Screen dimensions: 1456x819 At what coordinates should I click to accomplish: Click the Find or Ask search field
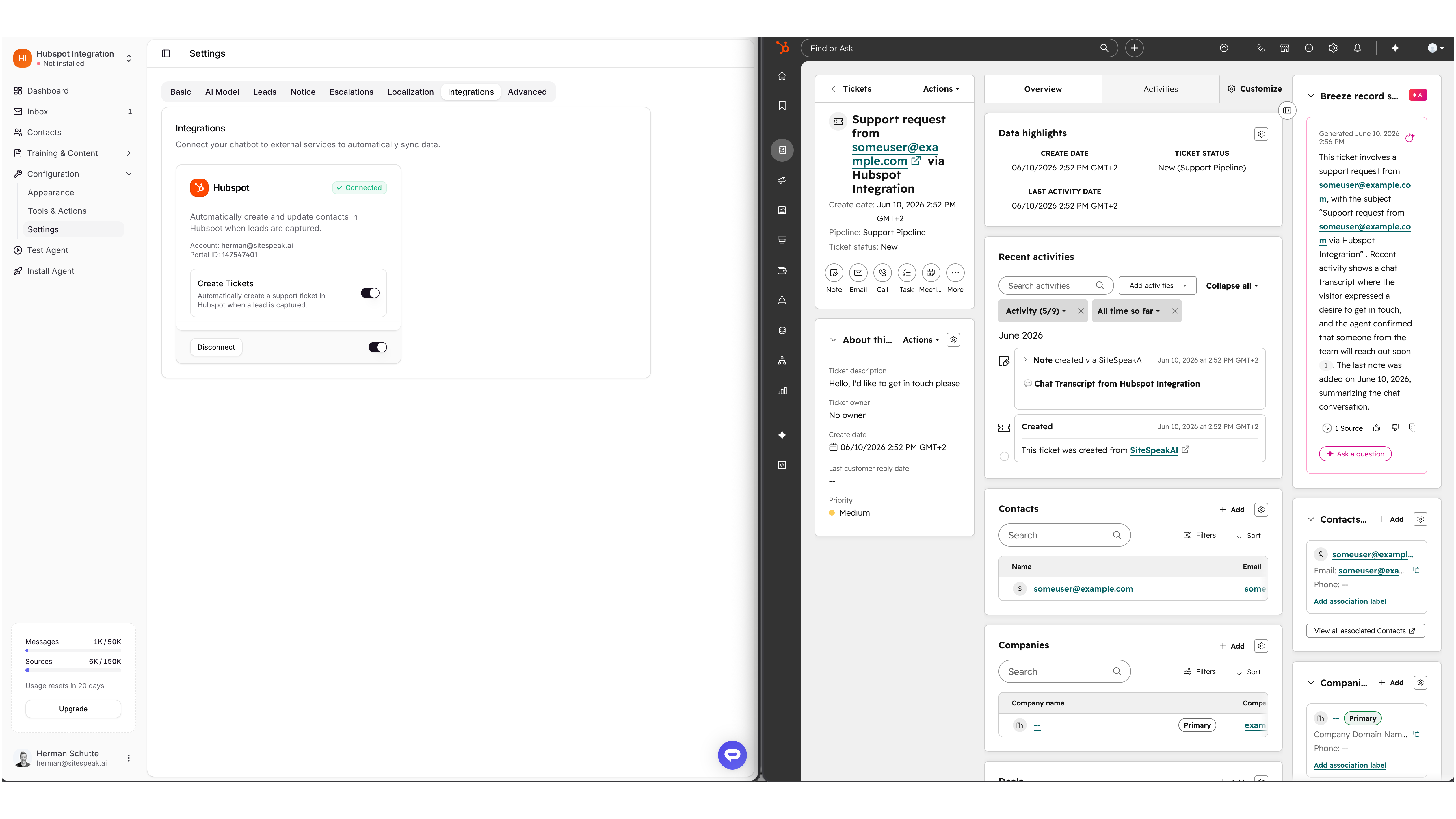959,48
